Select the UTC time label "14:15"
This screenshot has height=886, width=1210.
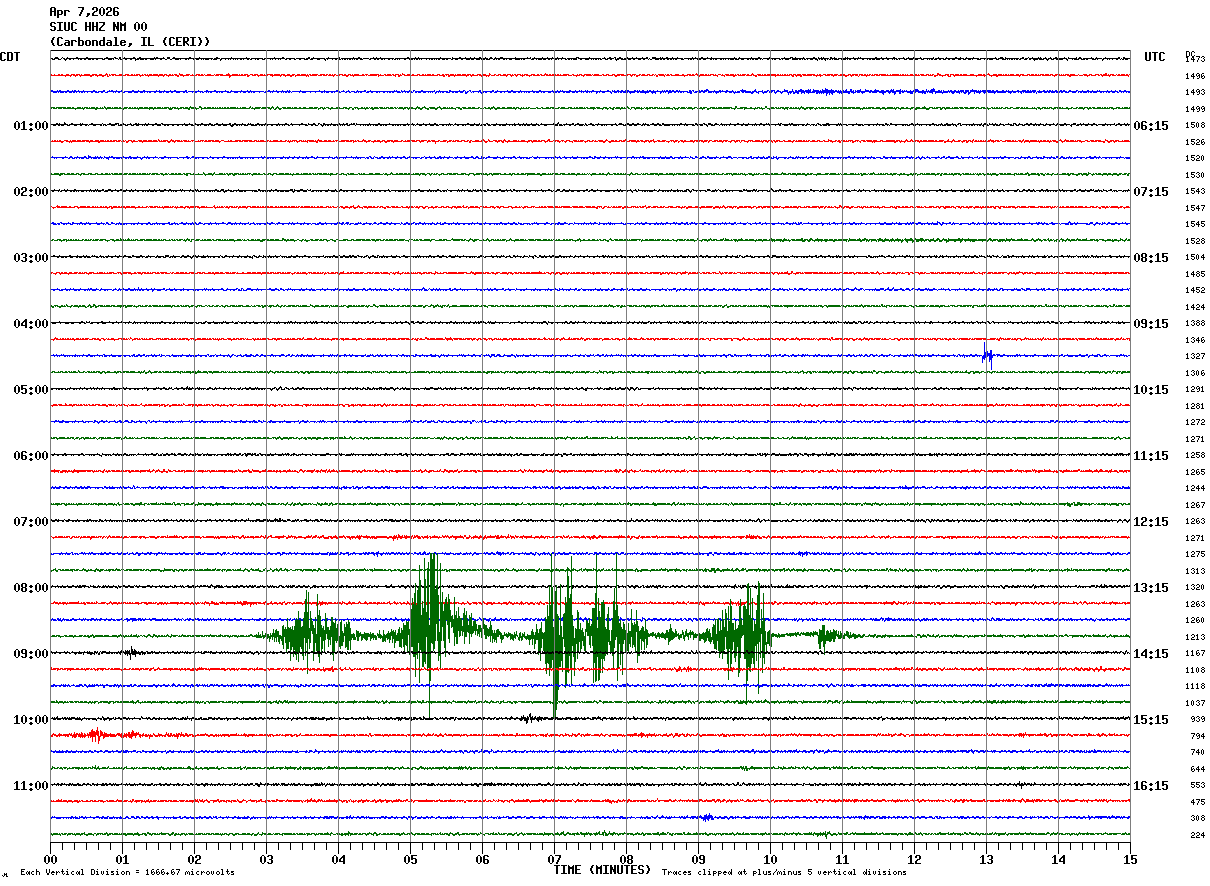click(1151, 654)
